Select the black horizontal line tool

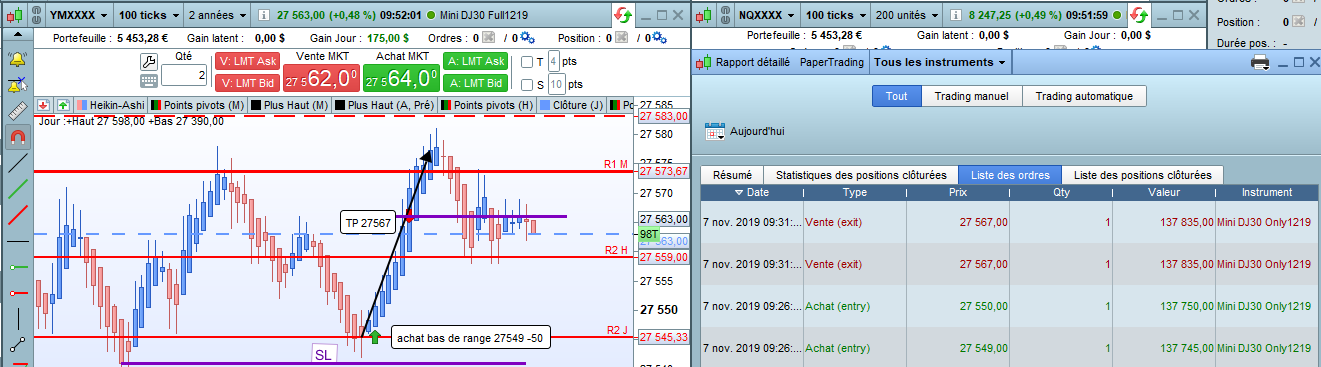[17, 241]
